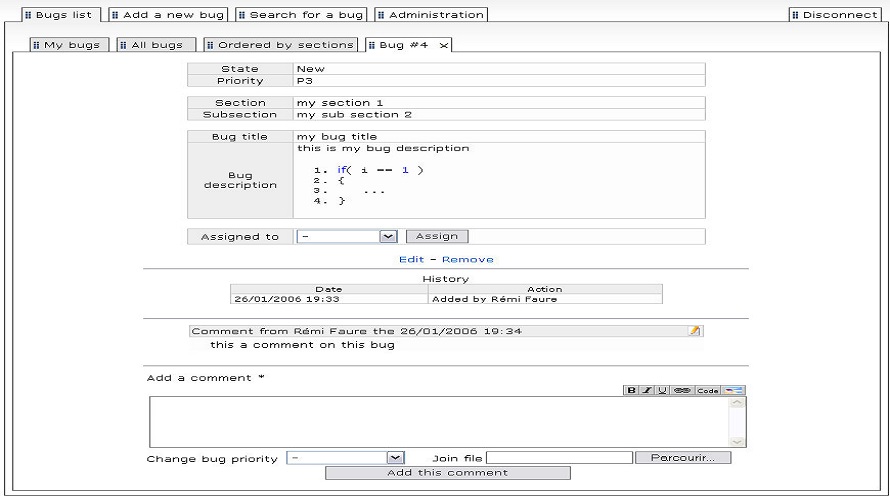The width and height of the screenshot is (890, 500).
Task: Click the Code formatting button
Action: pos(708,390)
